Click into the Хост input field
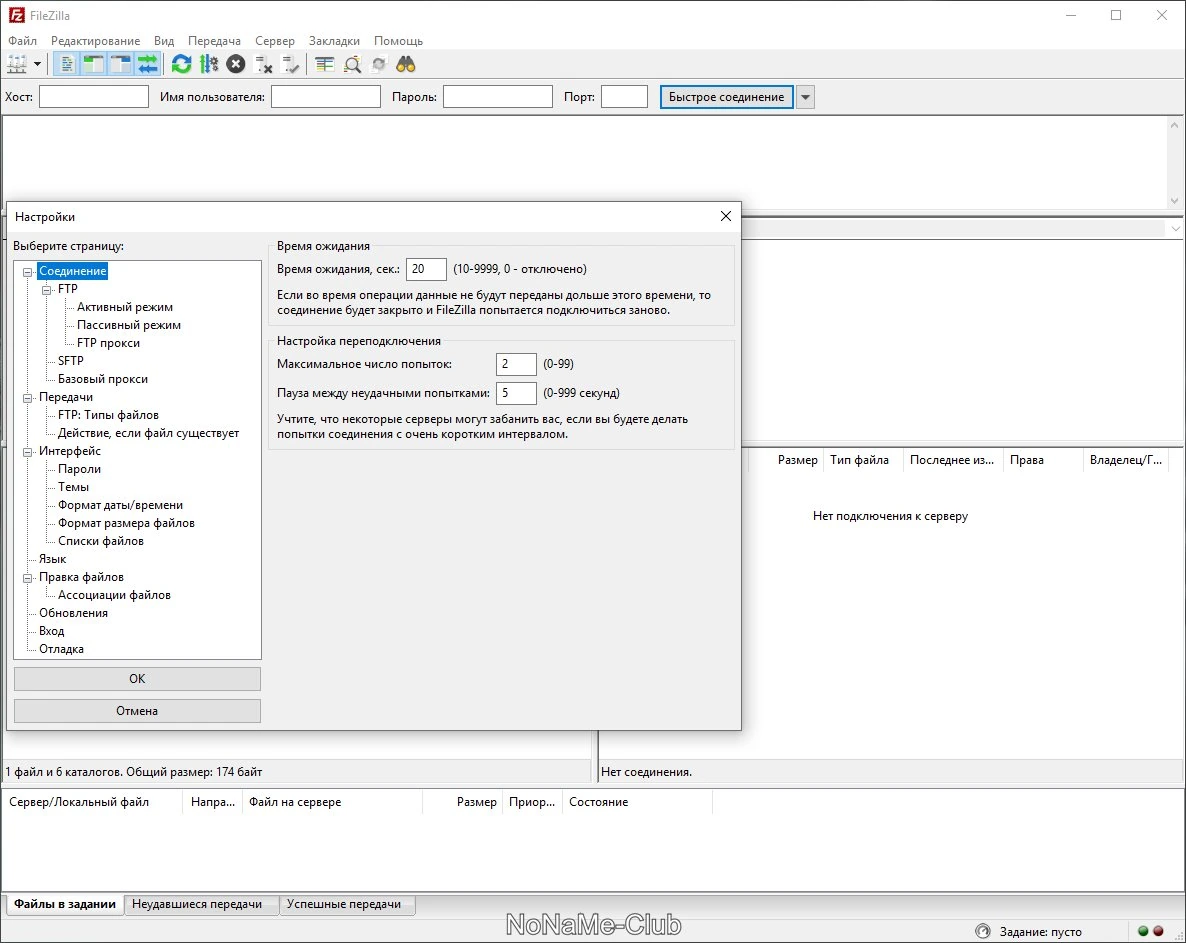 [94, 97]
